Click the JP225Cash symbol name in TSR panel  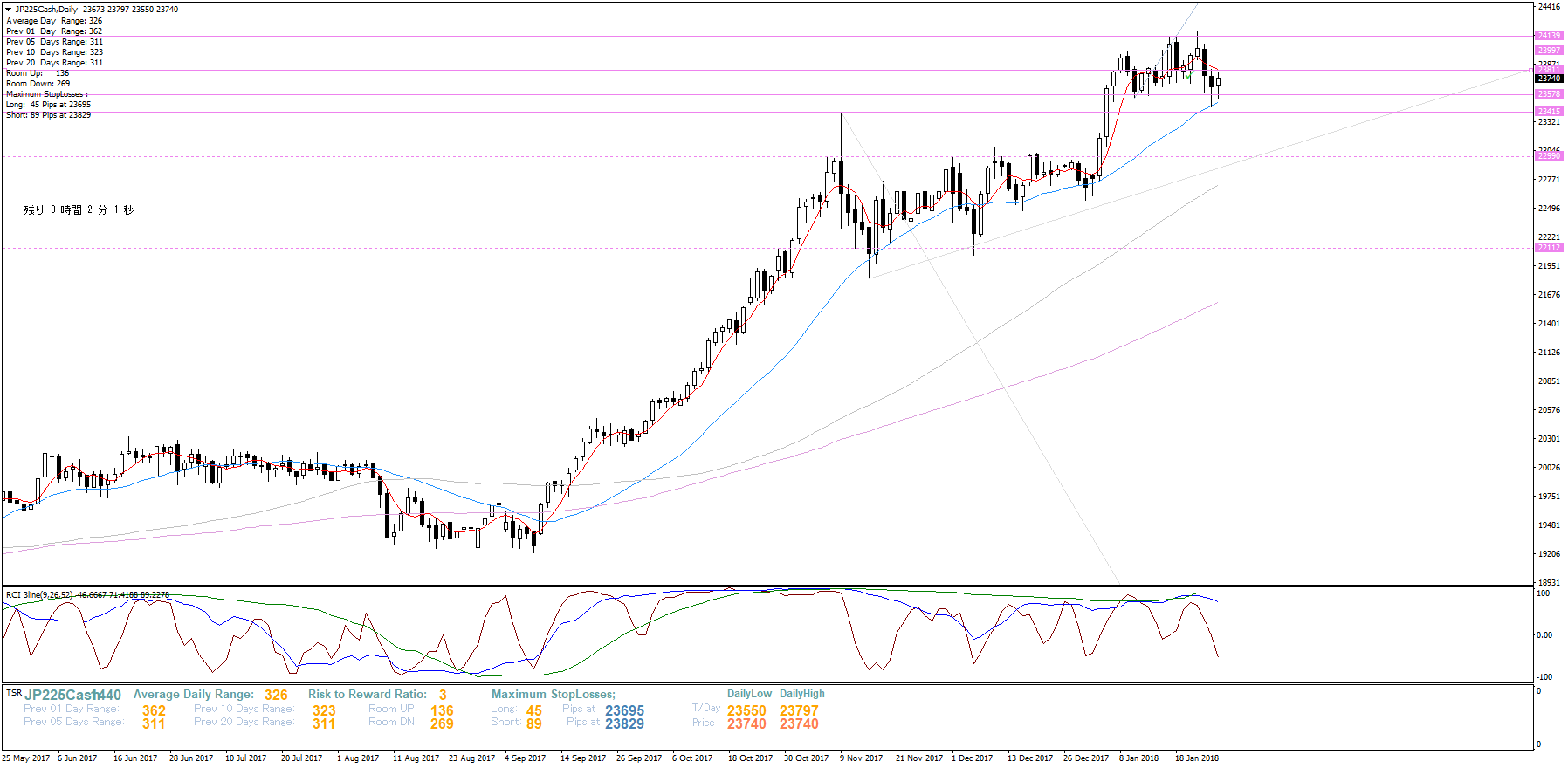pos(59,696)
